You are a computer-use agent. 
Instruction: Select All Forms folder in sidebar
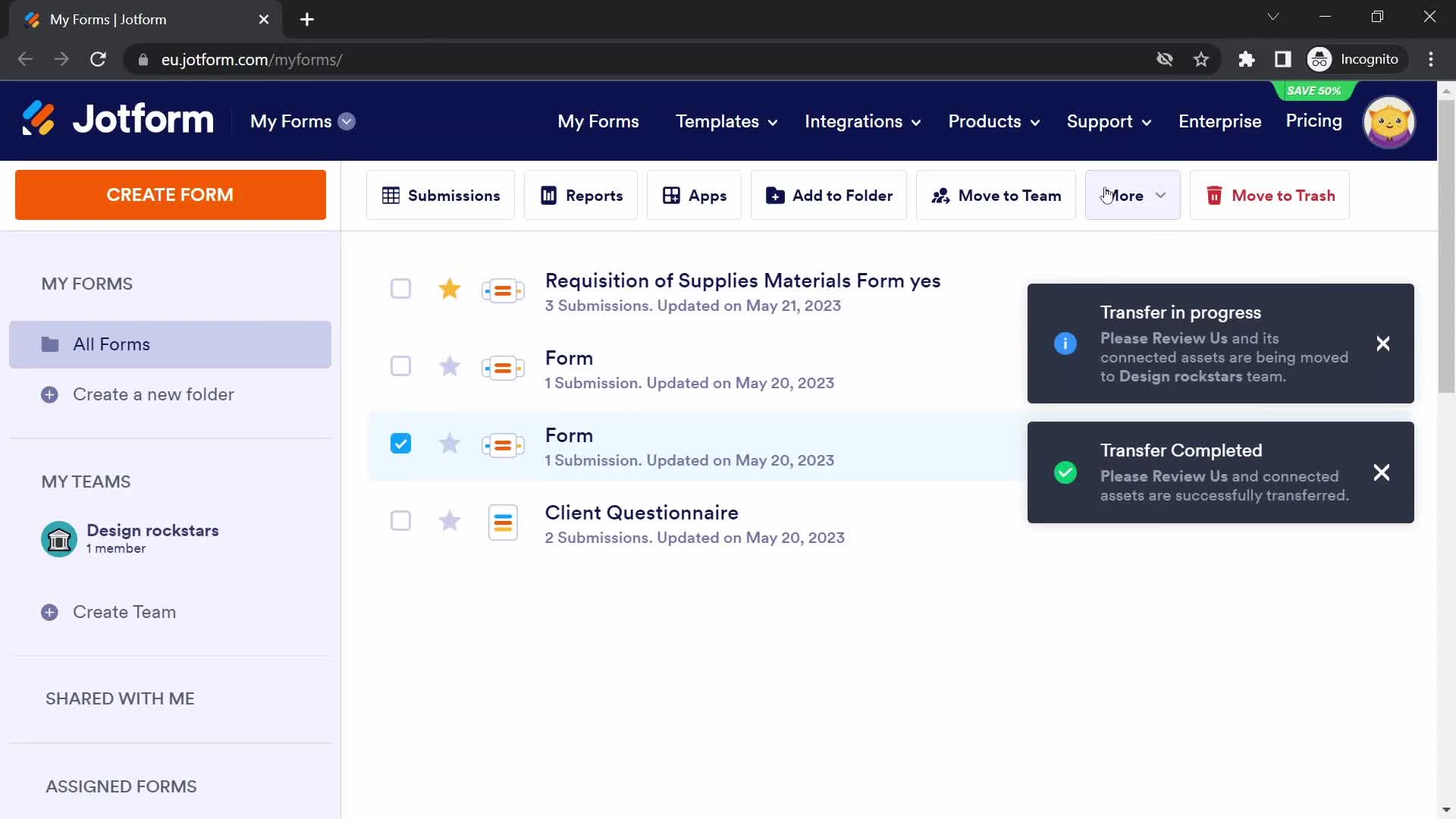(x=170, y=345)
